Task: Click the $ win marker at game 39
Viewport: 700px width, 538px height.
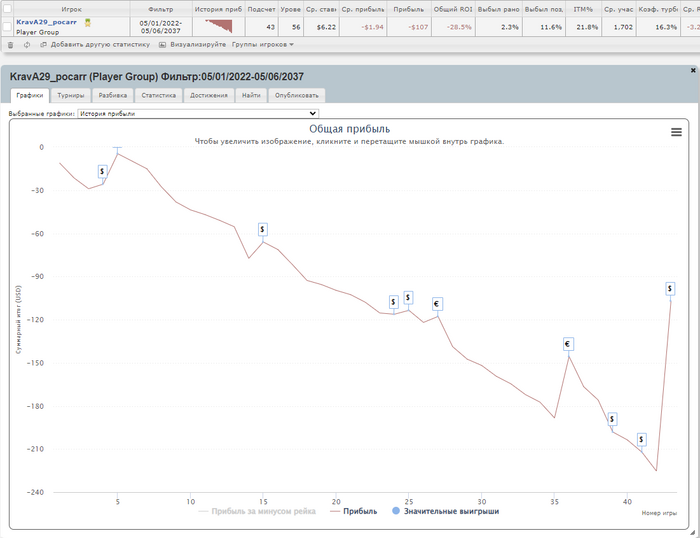Action: coord(612,419)
